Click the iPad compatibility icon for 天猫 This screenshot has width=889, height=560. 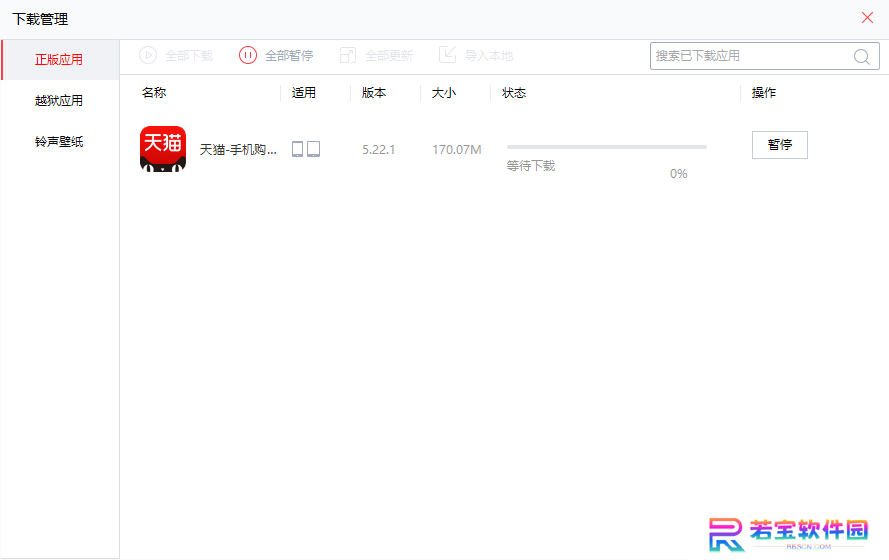click(314, 149)
